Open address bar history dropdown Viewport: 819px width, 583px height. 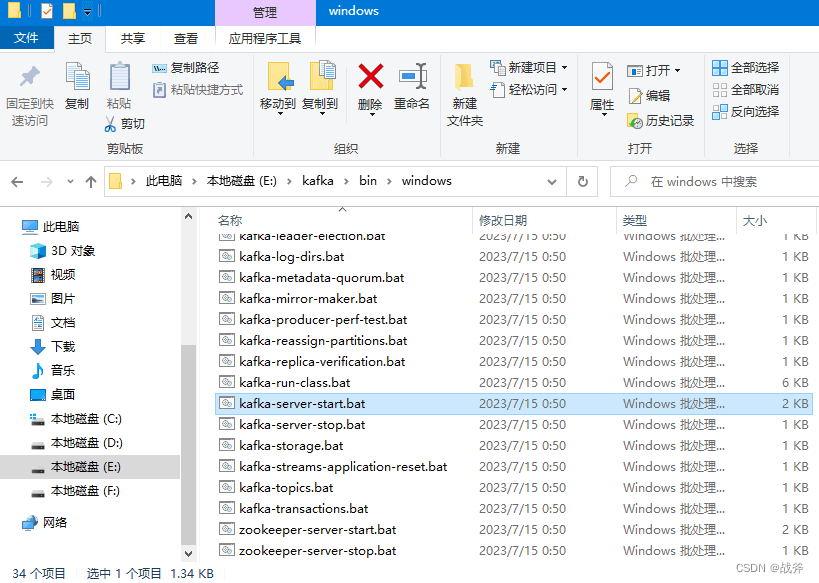coord(552,182)
